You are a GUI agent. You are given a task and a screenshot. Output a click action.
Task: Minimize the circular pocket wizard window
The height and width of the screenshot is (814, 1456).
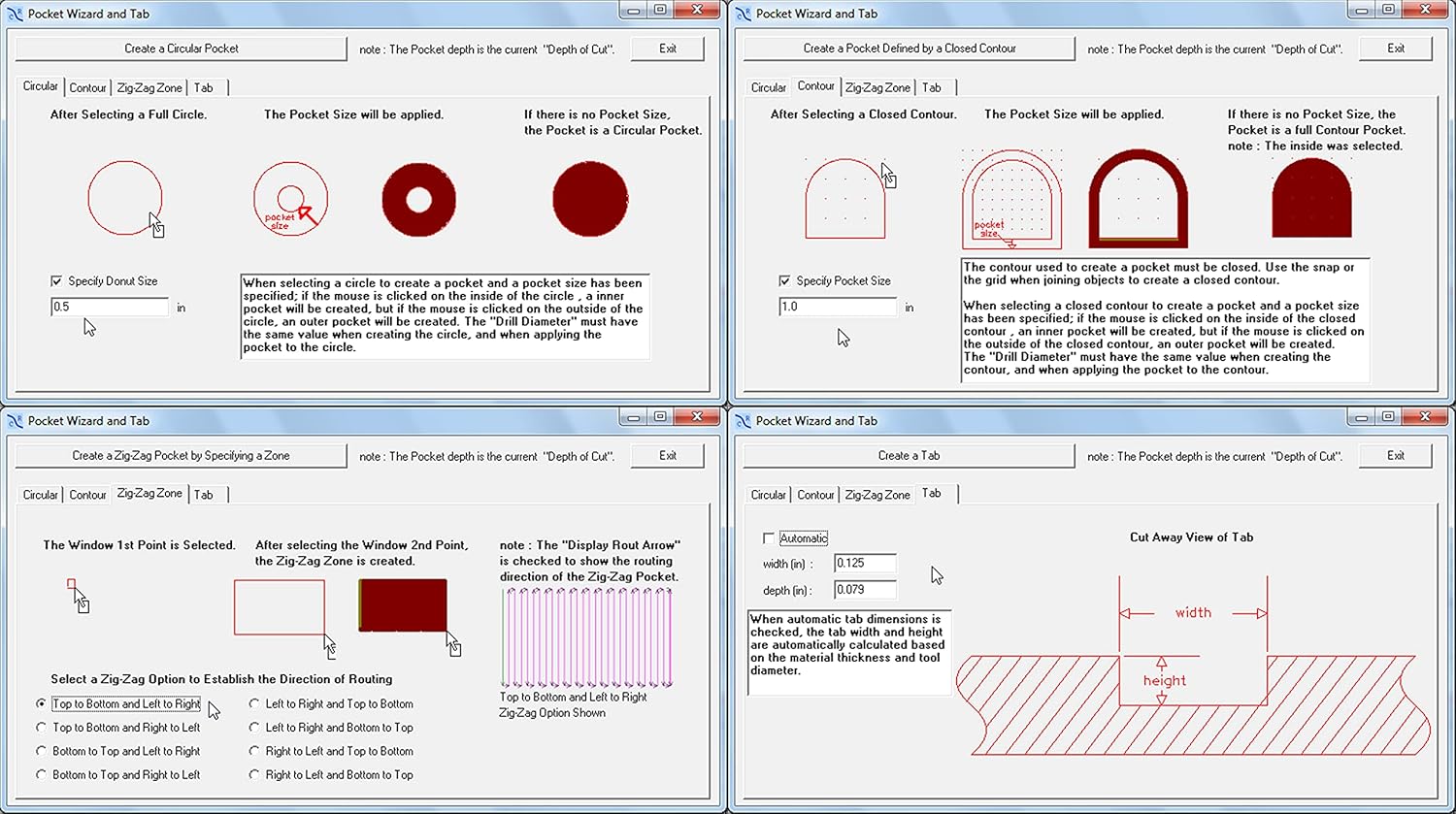[x=633, y=10]
